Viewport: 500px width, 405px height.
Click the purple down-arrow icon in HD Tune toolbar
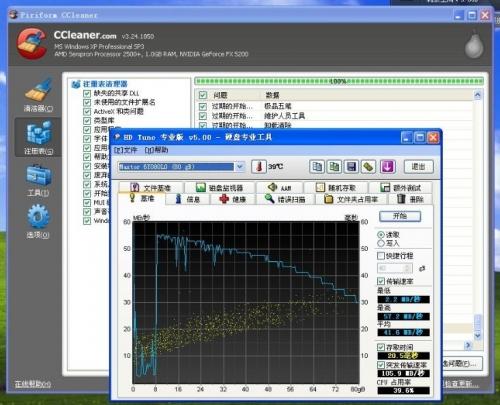[387, 166]
